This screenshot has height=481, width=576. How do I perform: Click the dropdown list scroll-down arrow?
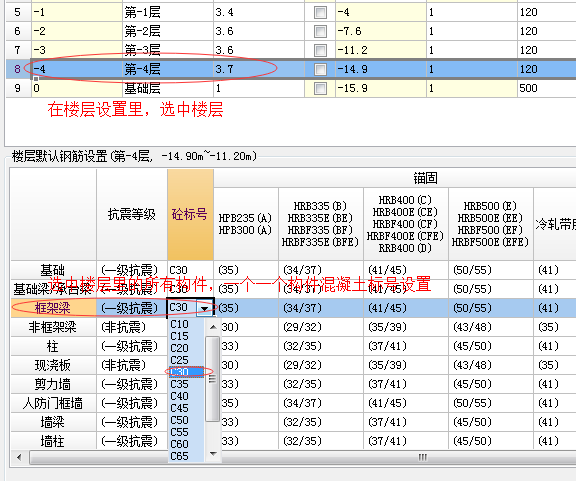click(x=213, y=454)
